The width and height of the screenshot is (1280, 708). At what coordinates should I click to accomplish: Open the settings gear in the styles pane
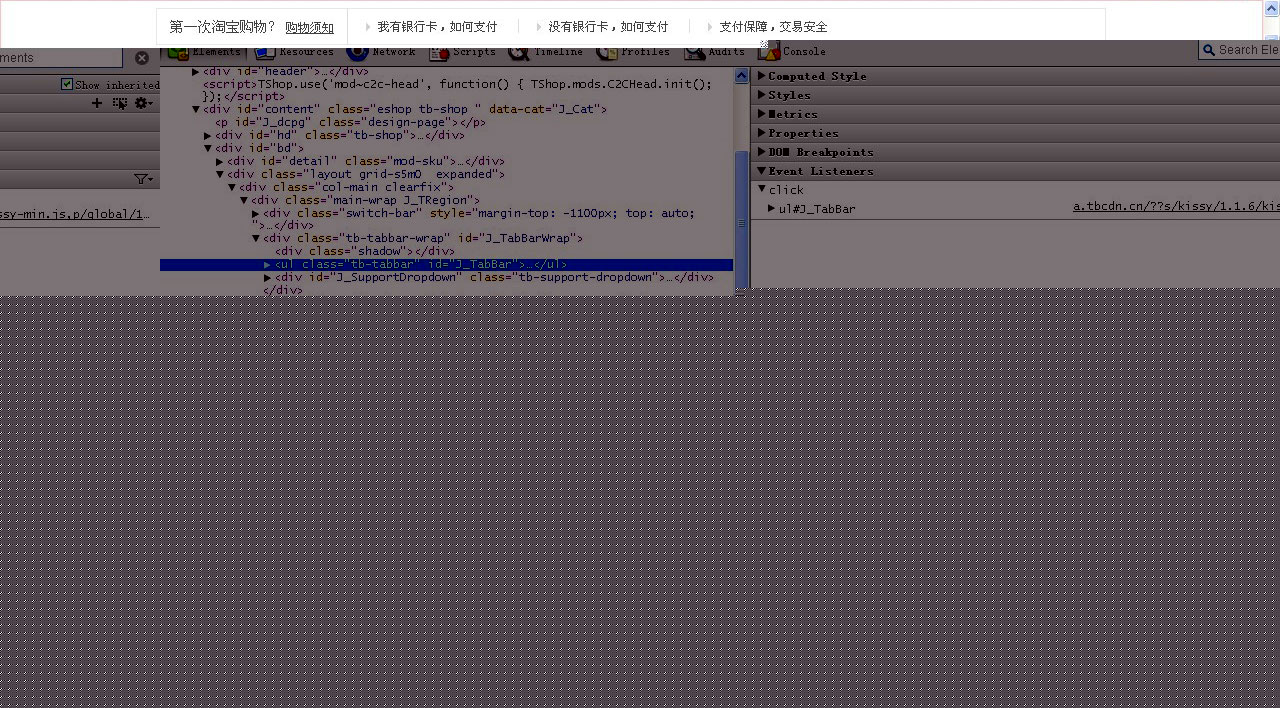point(140,103)
